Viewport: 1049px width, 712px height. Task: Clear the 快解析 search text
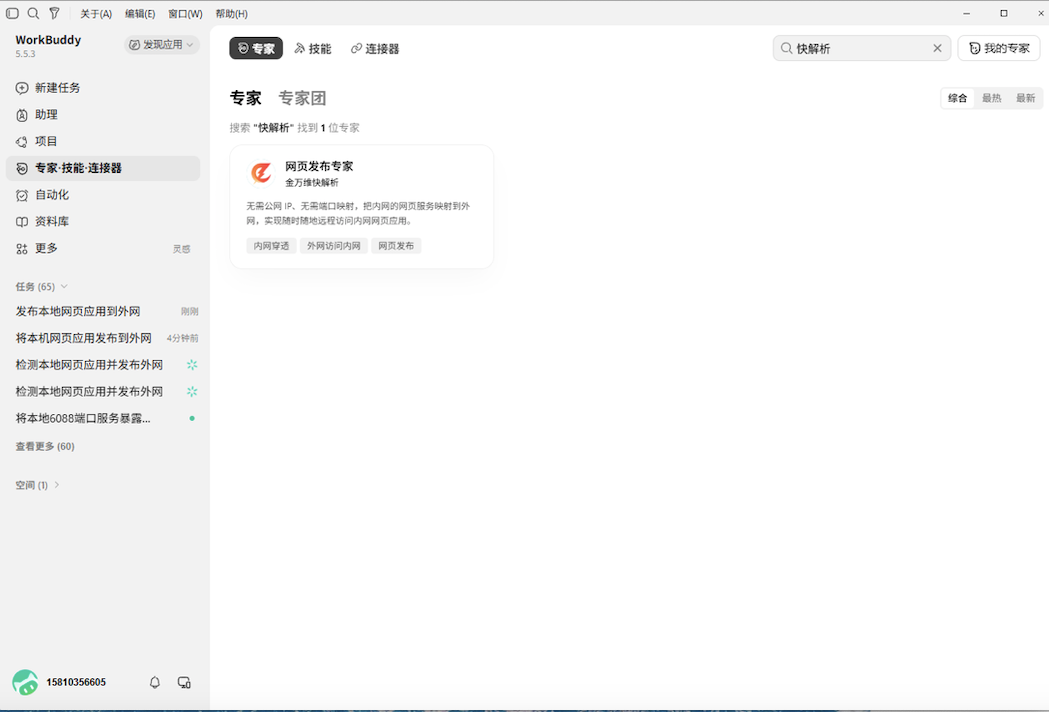(x=937, y=48)
